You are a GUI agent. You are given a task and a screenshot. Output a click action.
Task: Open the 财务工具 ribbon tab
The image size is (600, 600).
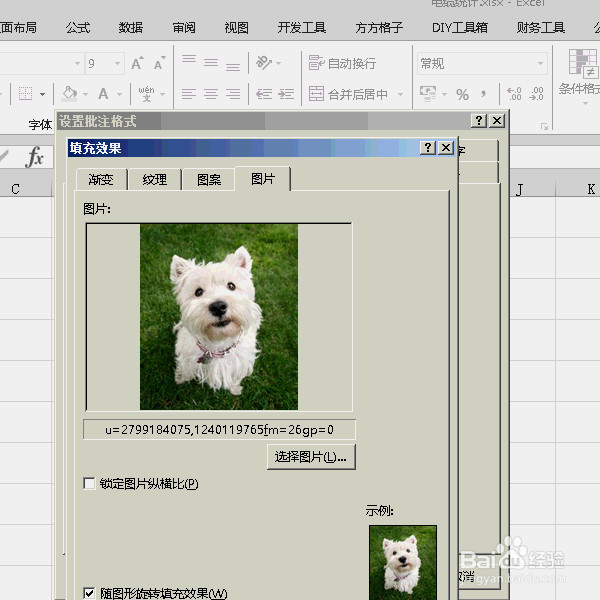click(541, 28)
